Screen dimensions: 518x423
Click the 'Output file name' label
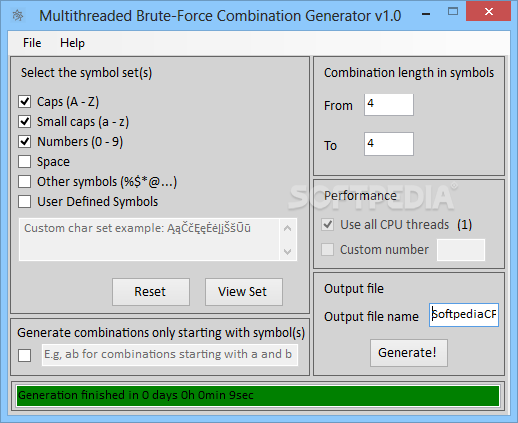[371, 316]
